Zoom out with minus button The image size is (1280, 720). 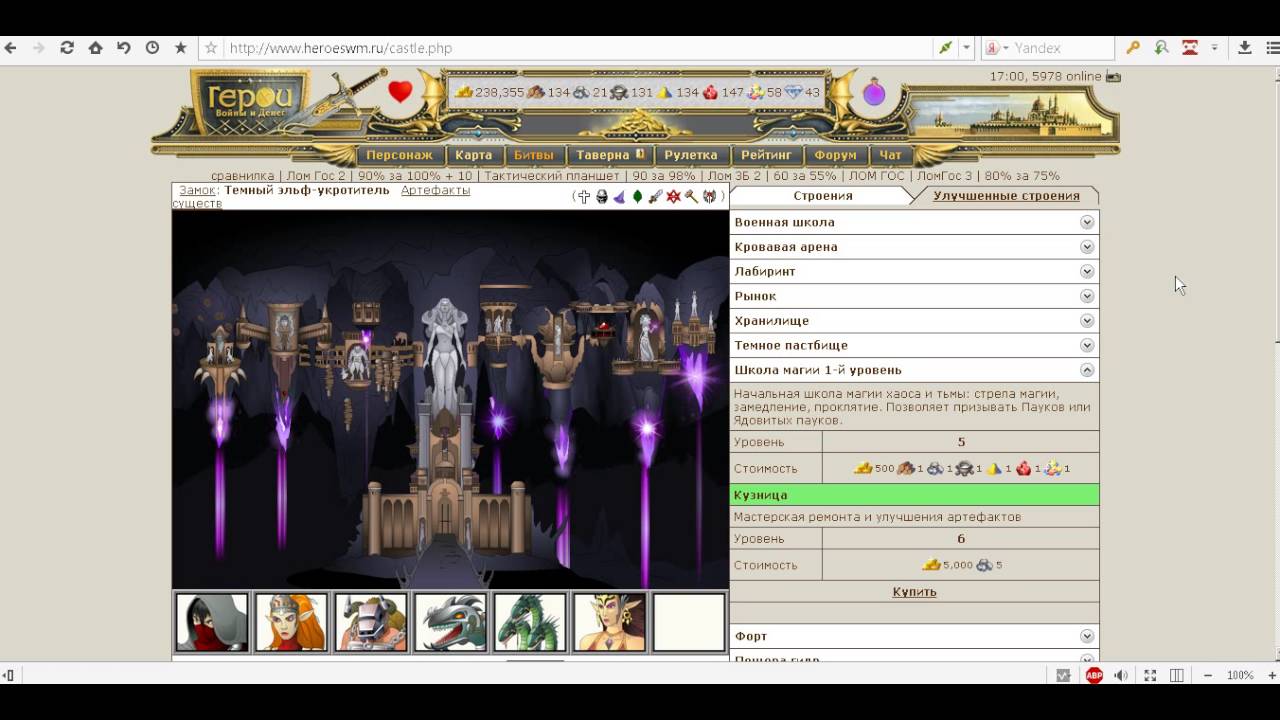(1207, 675)
